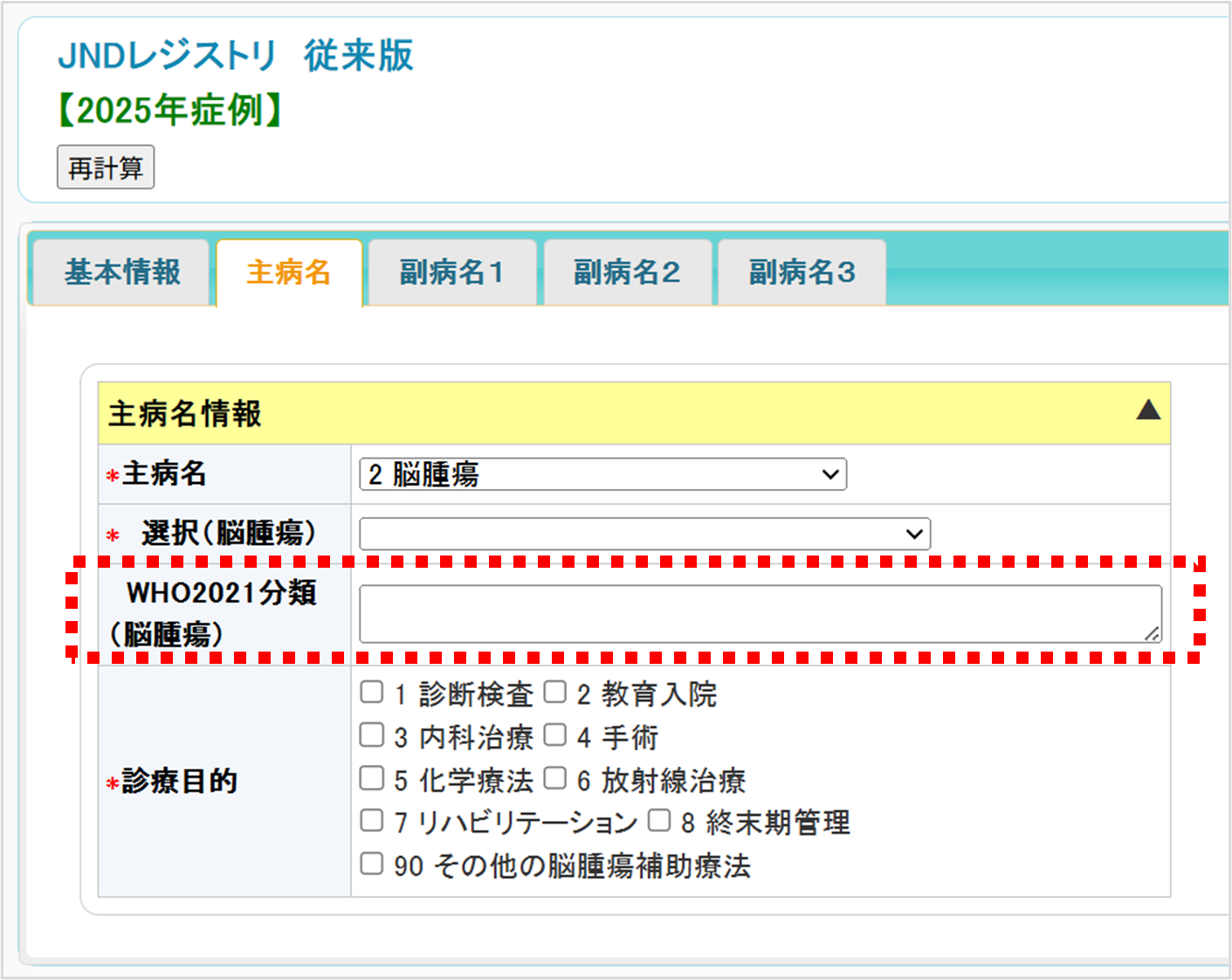Image resolution: width=1232 pixels, height=980 pixels.
Task: Check the 5 化学療法 option
Action: 372,778
